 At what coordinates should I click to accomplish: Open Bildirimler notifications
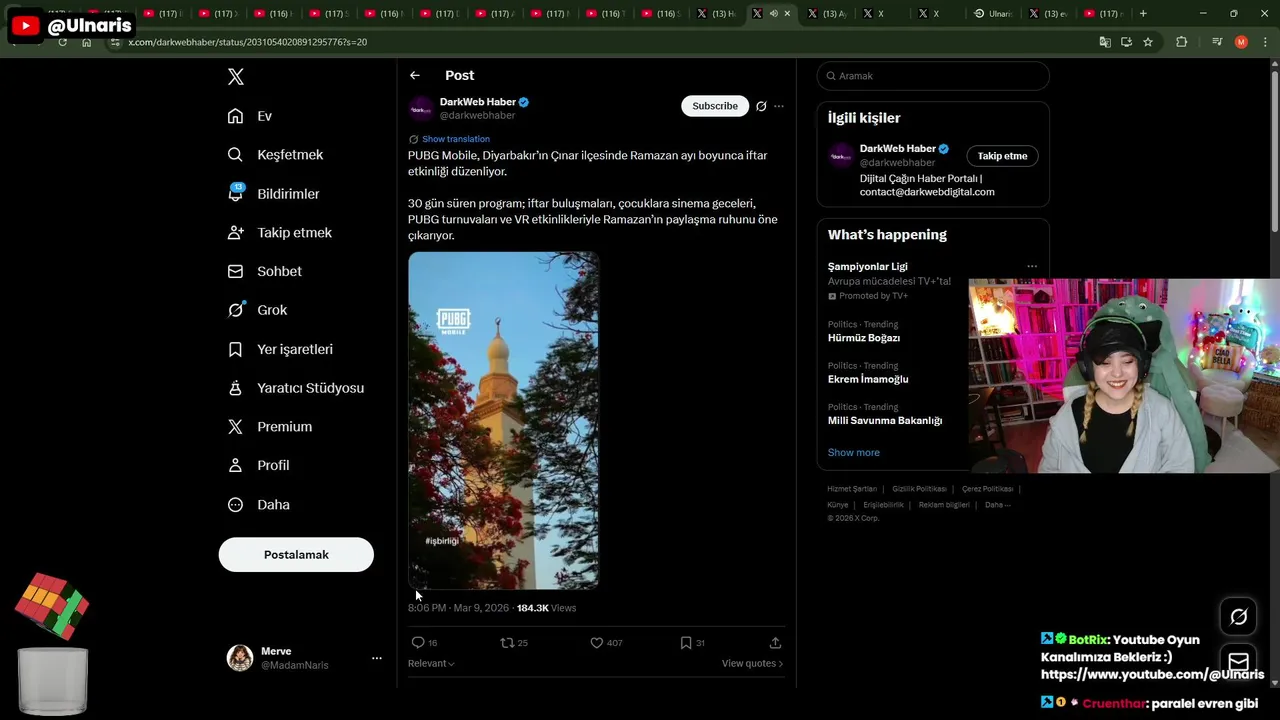273,194
